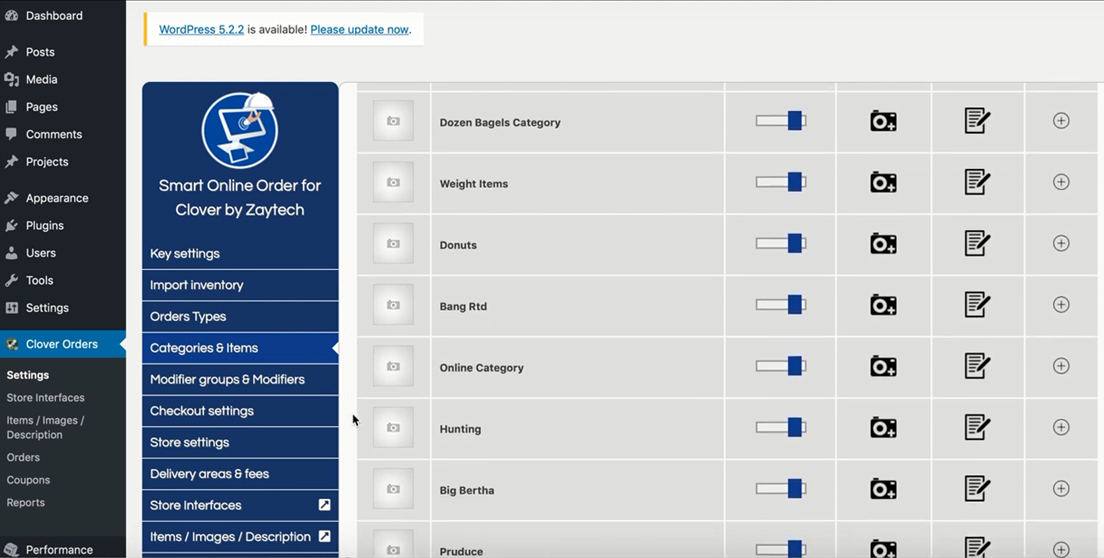Open Orders submenu link
Viewport: 1104px width, 558px height.
(23, 457)
